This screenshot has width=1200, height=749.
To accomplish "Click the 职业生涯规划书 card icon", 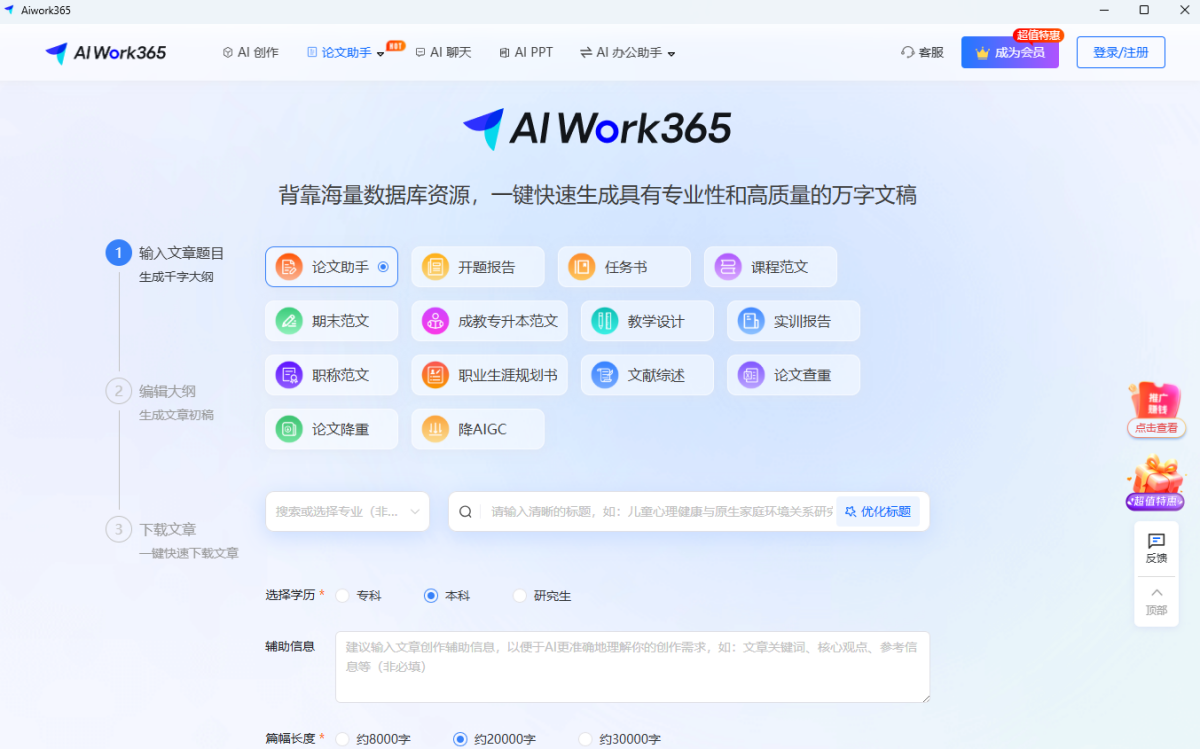I will point(435,375).
